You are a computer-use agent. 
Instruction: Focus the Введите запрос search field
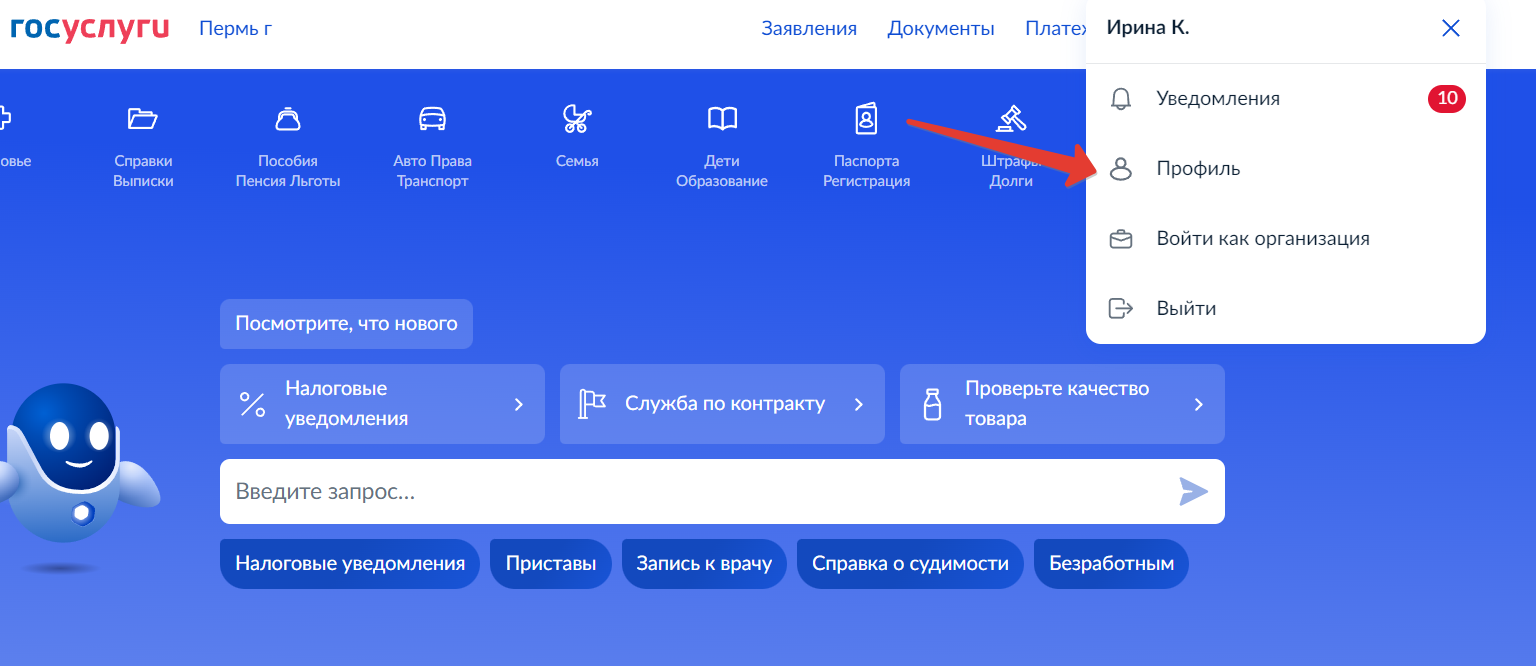tap(690, 491)
